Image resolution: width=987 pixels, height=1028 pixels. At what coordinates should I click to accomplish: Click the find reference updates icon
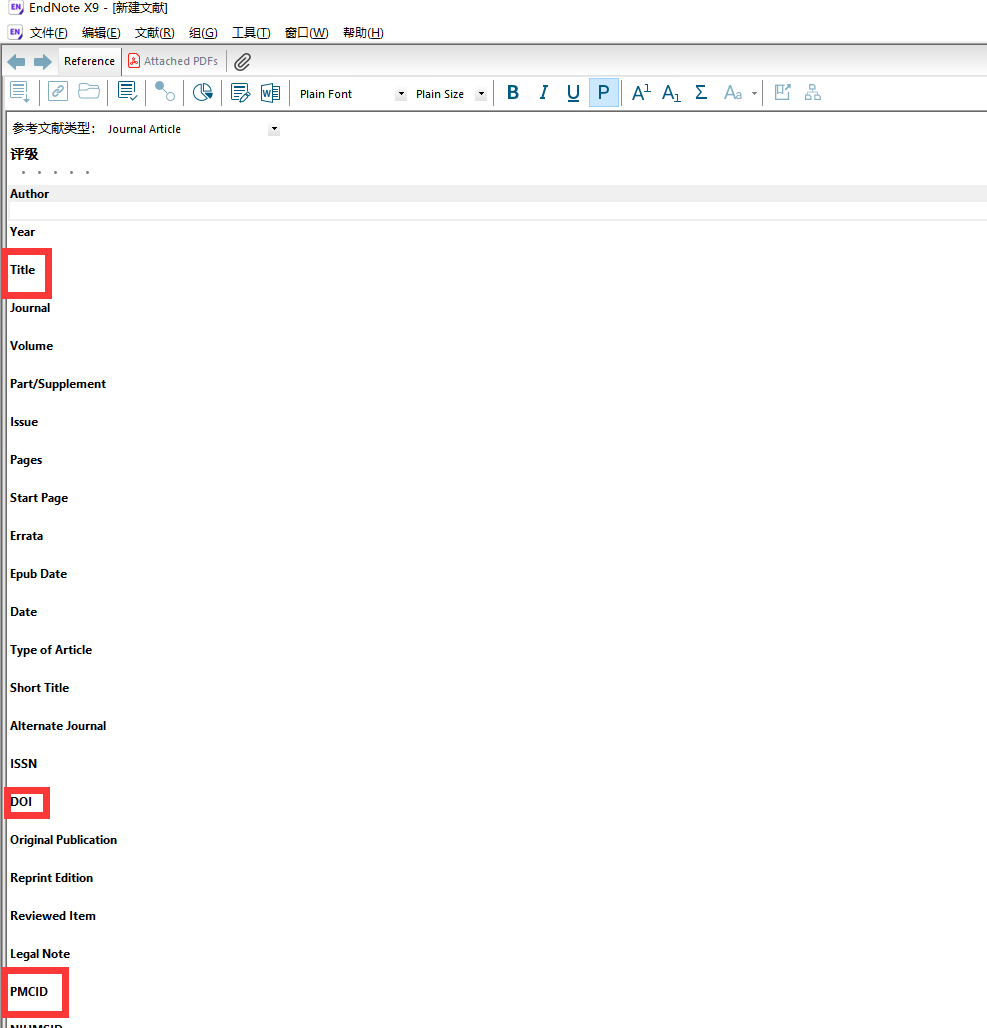pyautogui.click(x=165, y=92)
